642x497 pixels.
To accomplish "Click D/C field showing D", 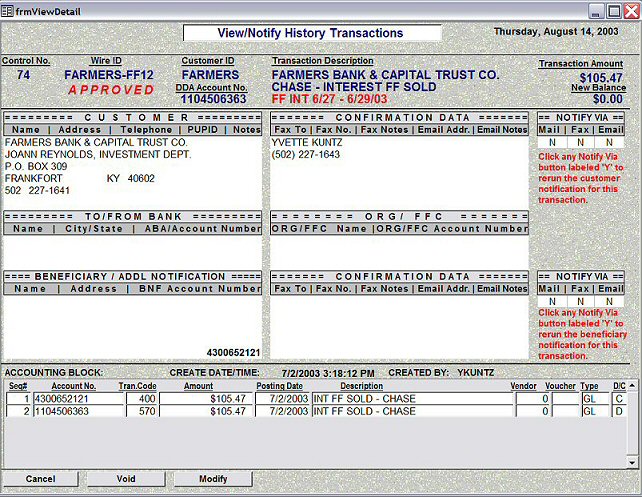I will [x=619, y=411].
